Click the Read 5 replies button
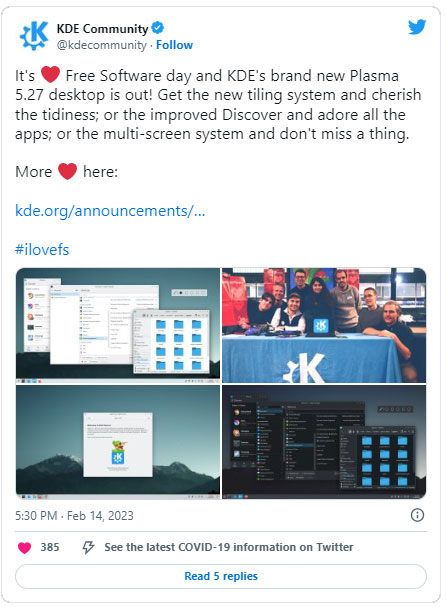Viewport: 446px width, 608px height. click(x=221, y=576)
